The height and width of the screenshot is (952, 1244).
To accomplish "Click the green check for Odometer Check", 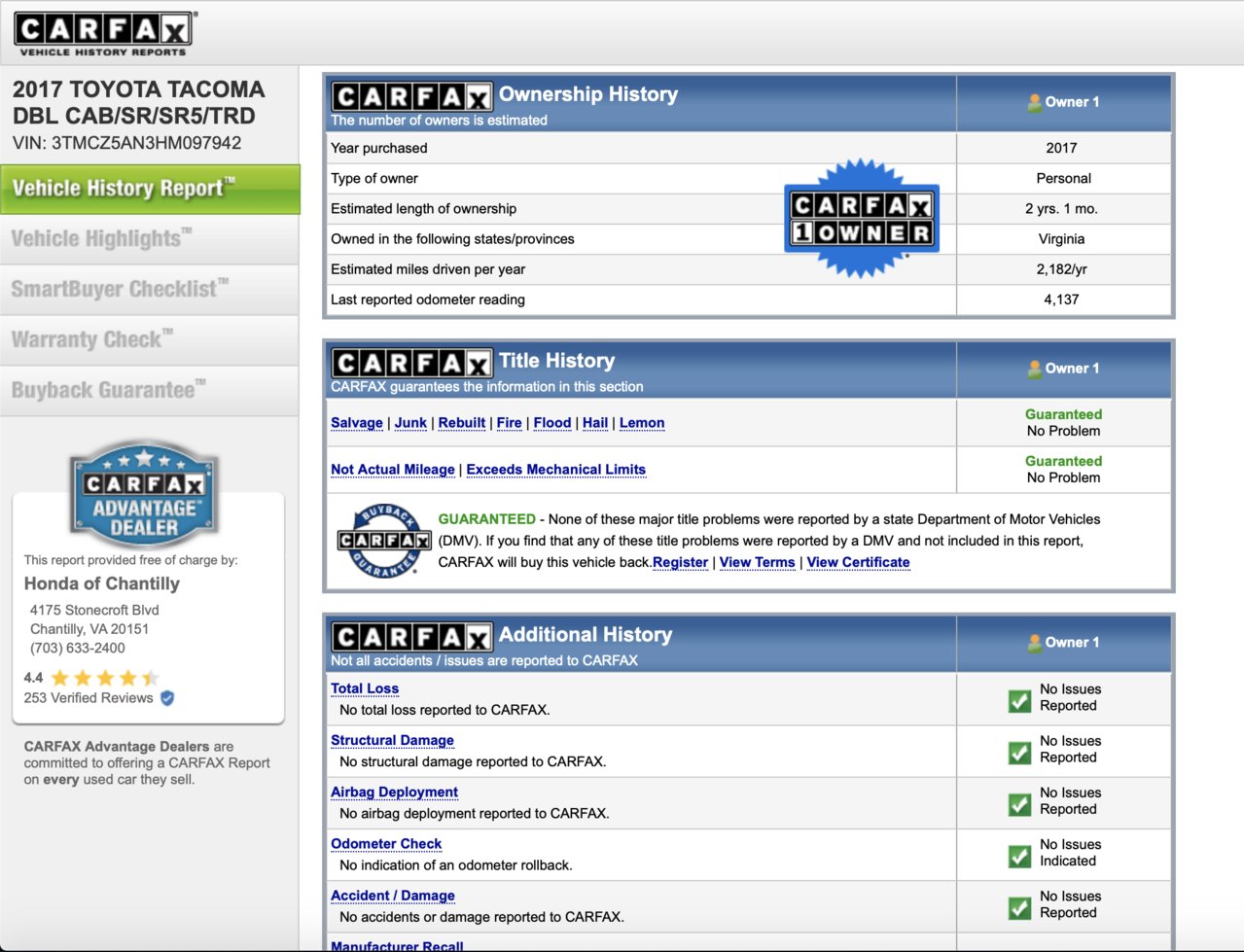I will point(1019,856).
